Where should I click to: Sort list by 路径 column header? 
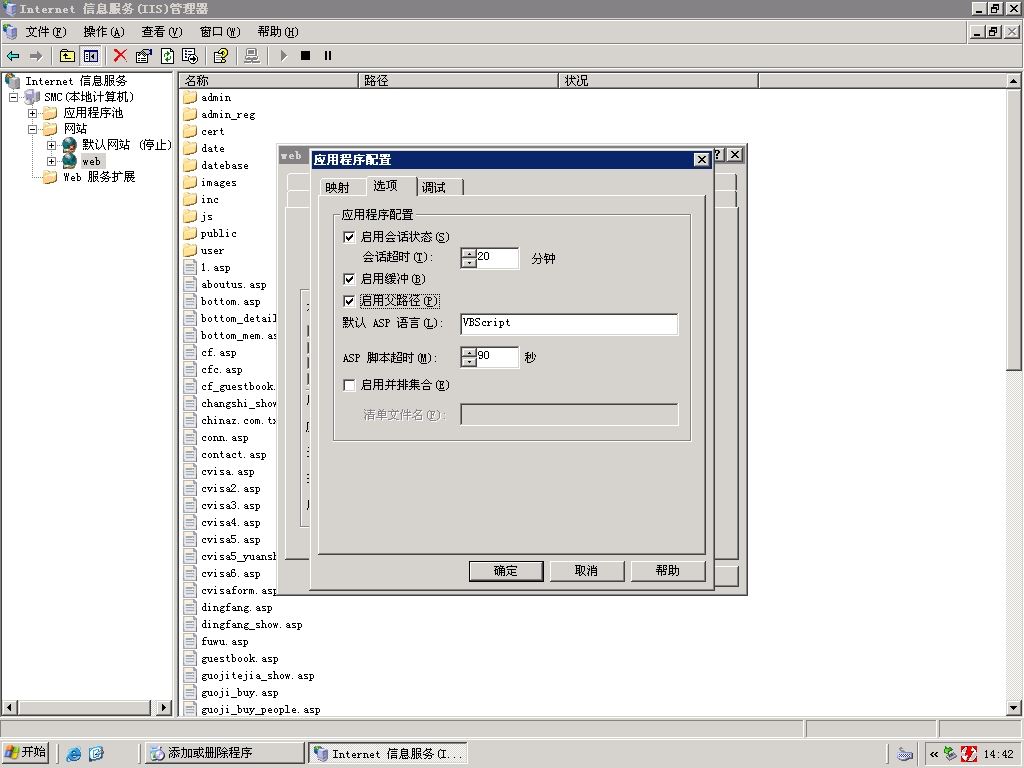click(x=458, y=80)
